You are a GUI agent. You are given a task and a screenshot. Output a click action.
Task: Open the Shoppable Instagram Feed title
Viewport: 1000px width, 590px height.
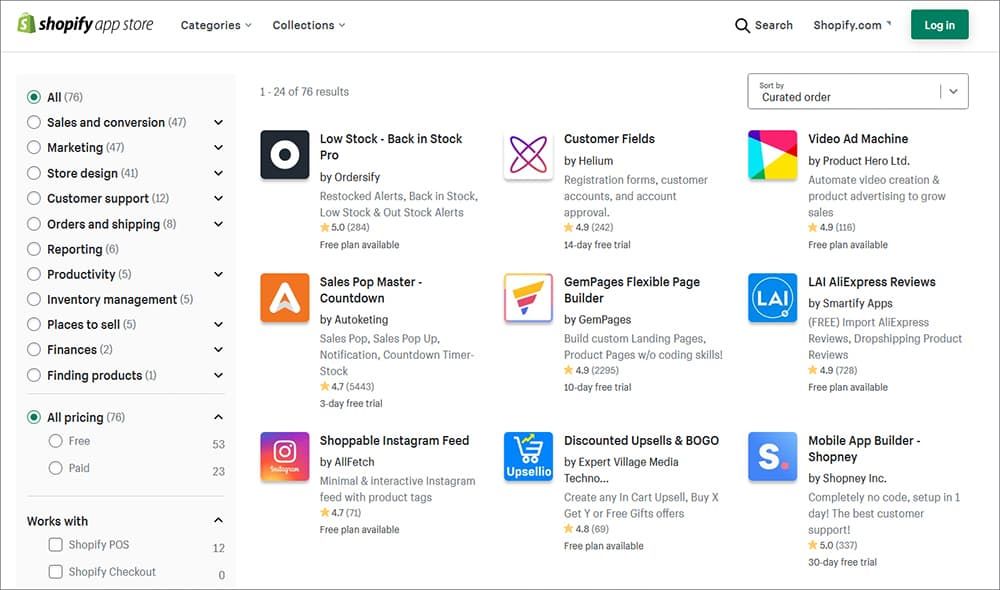[394, 441]
